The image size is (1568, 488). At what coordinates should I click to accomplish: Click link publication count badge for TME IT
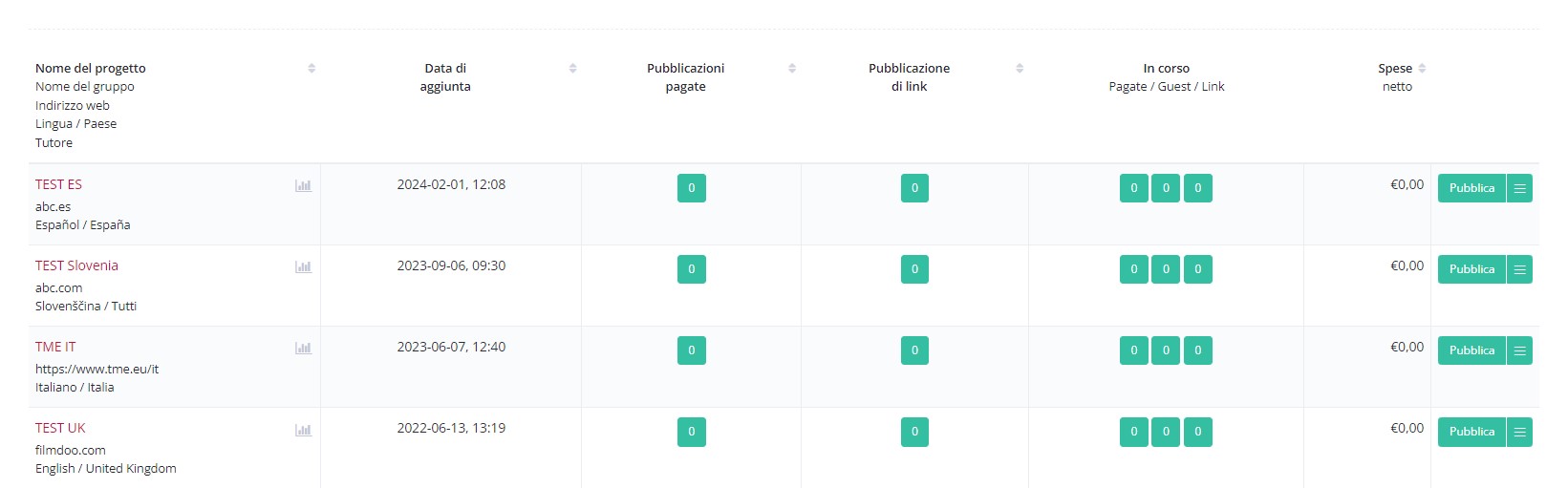[914, 350]
